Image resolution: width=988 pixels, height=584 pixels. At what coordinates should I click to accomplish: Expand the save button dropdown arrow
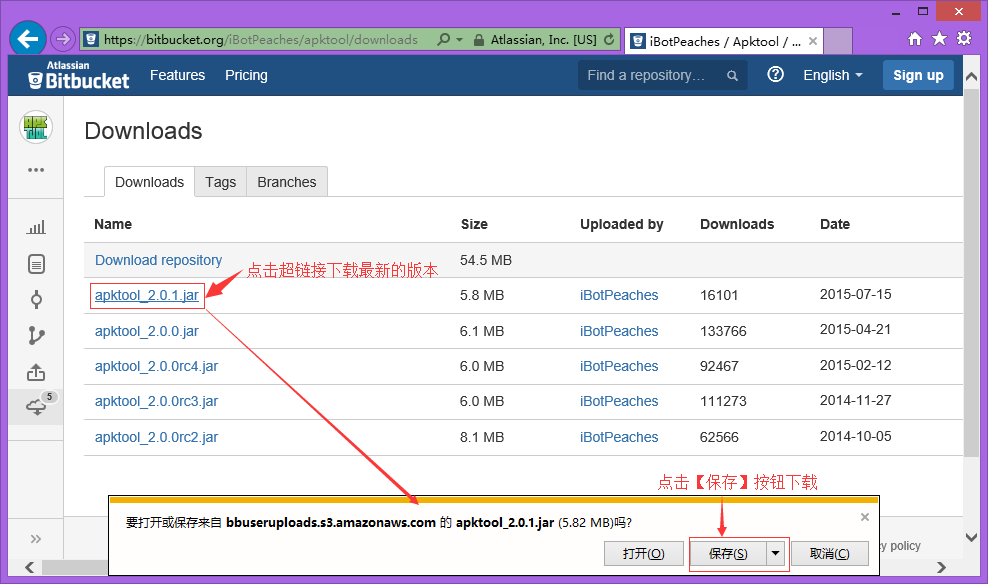[776, 554]
